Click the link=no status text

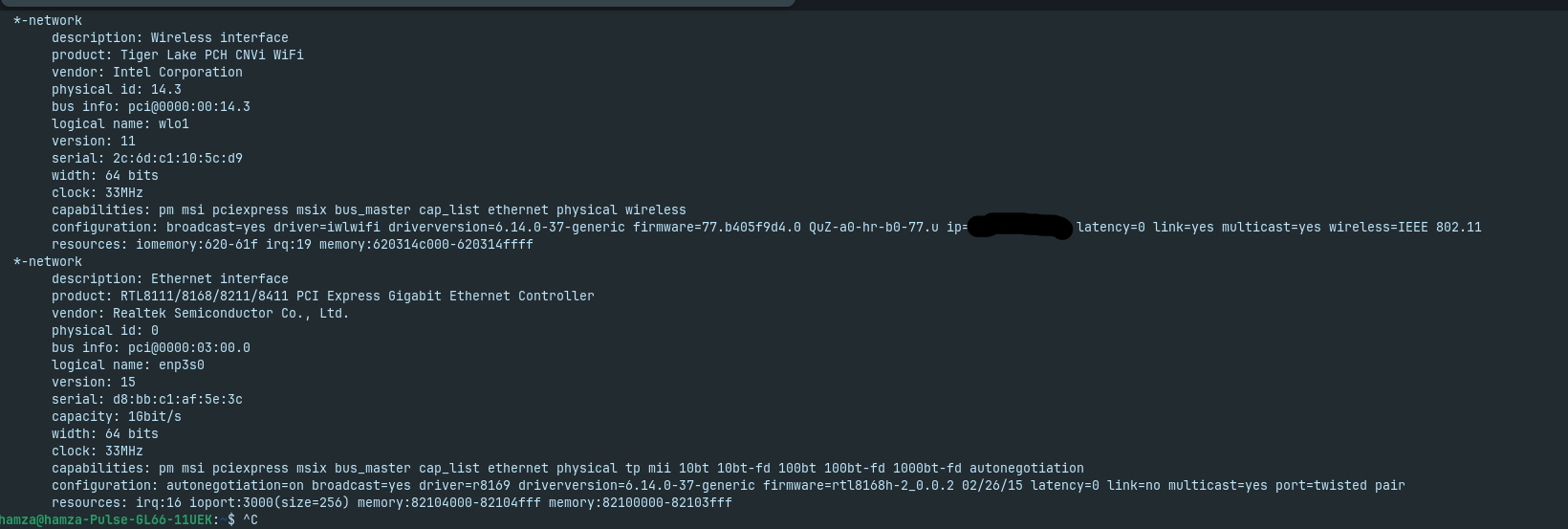point(1133,486)
